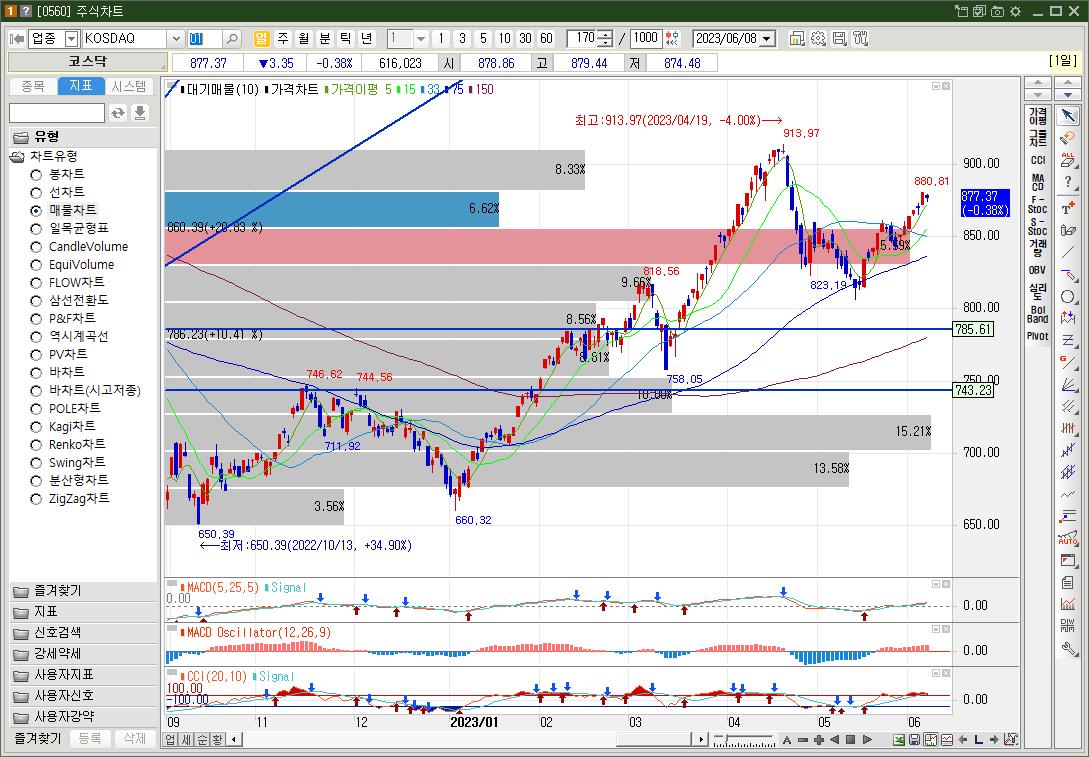
Task: Click the erase-all drawings eraser icon
Action: [x=1068, y=160]
